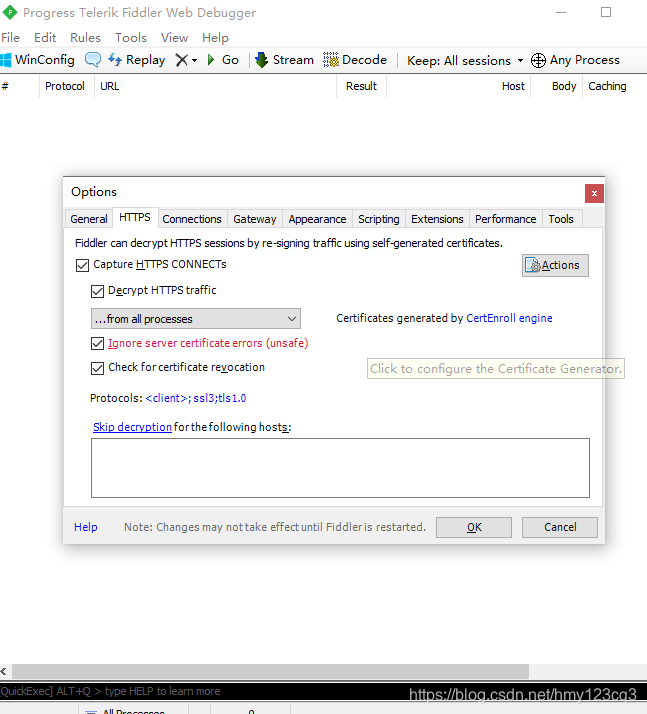Open the Rules menu

85,37
